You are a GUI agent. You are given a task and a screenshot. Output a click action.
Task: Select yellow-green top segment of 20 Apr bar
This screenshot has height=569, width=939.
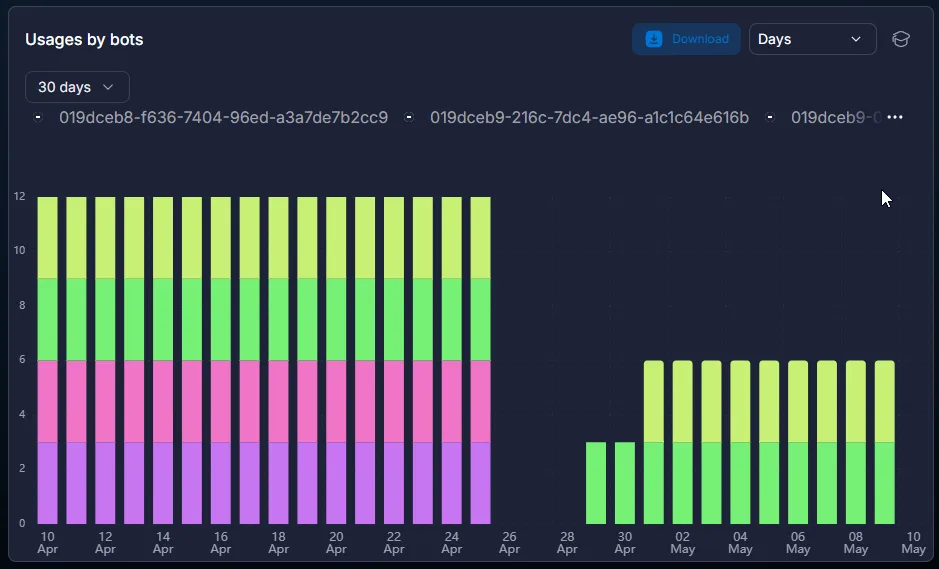click(336, 238)
